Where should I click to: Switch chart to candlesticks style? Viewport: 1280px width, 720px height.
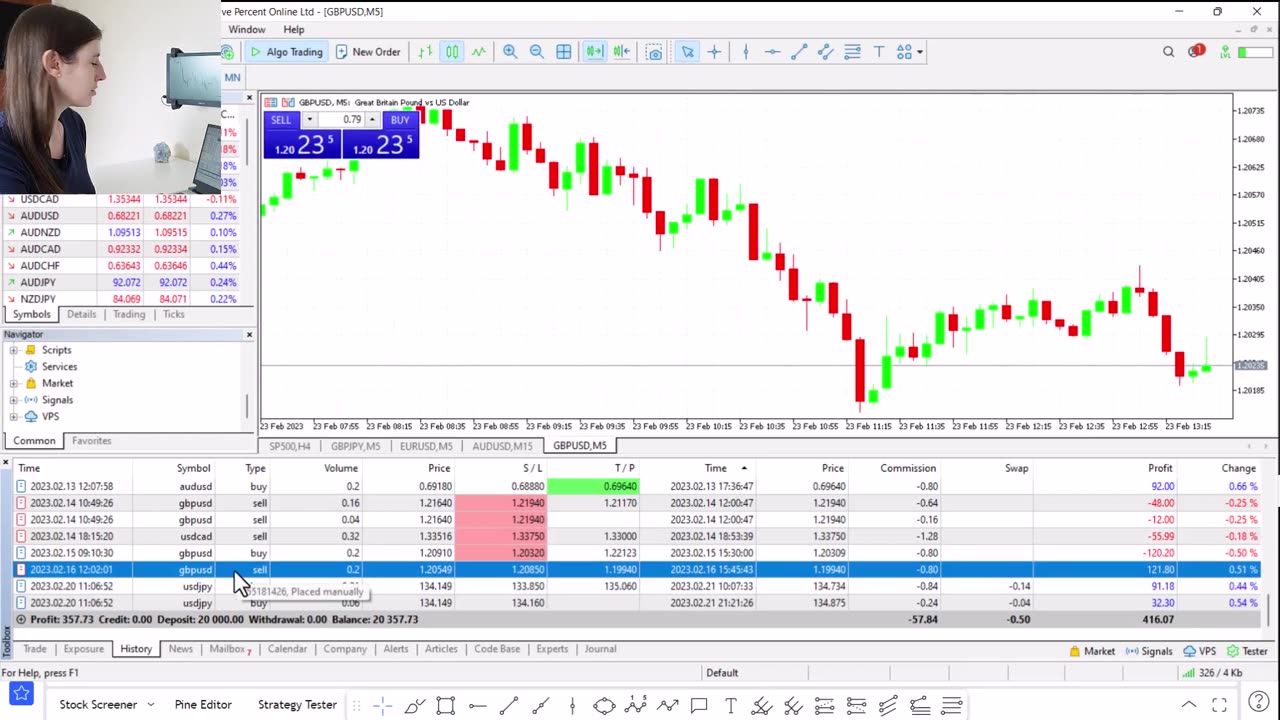click(x=452, y=52)
